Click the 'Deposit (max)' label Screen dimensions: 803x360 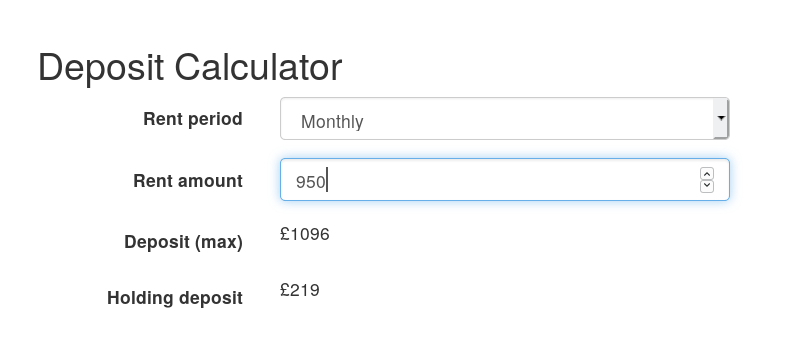click(183, 242)
